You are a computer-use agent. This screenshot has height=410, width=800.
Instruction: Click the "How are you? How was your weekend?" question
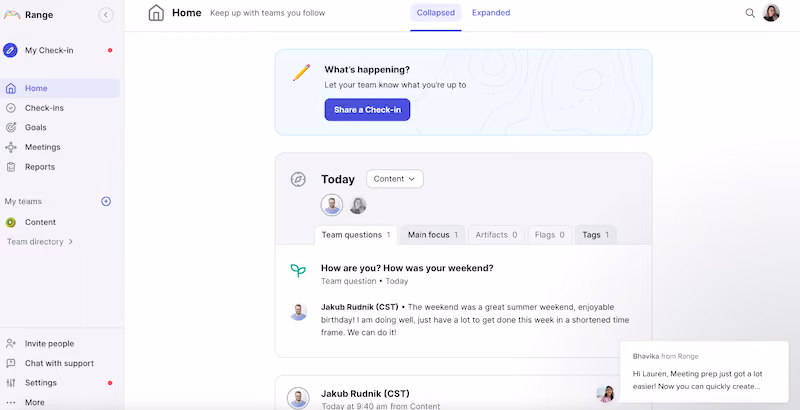pyautogui.click(x=407, y=268)
